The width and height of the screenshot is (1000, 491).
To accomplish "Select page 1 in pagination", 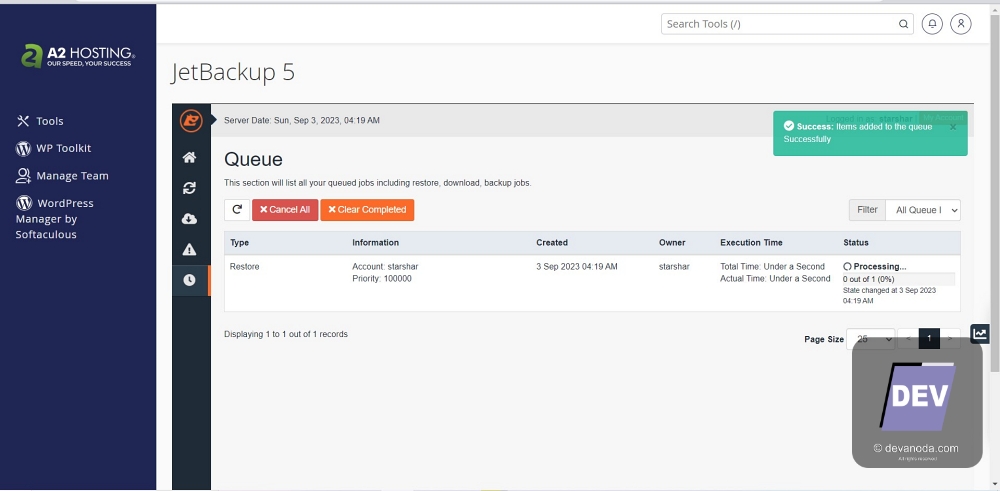I will click(929, 339).
